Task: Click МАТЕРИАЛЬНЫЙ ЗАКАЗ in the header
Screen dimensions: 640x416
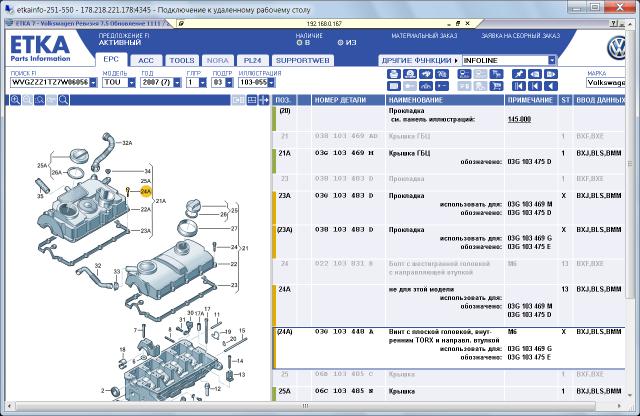Action: [x=424, y=36]
